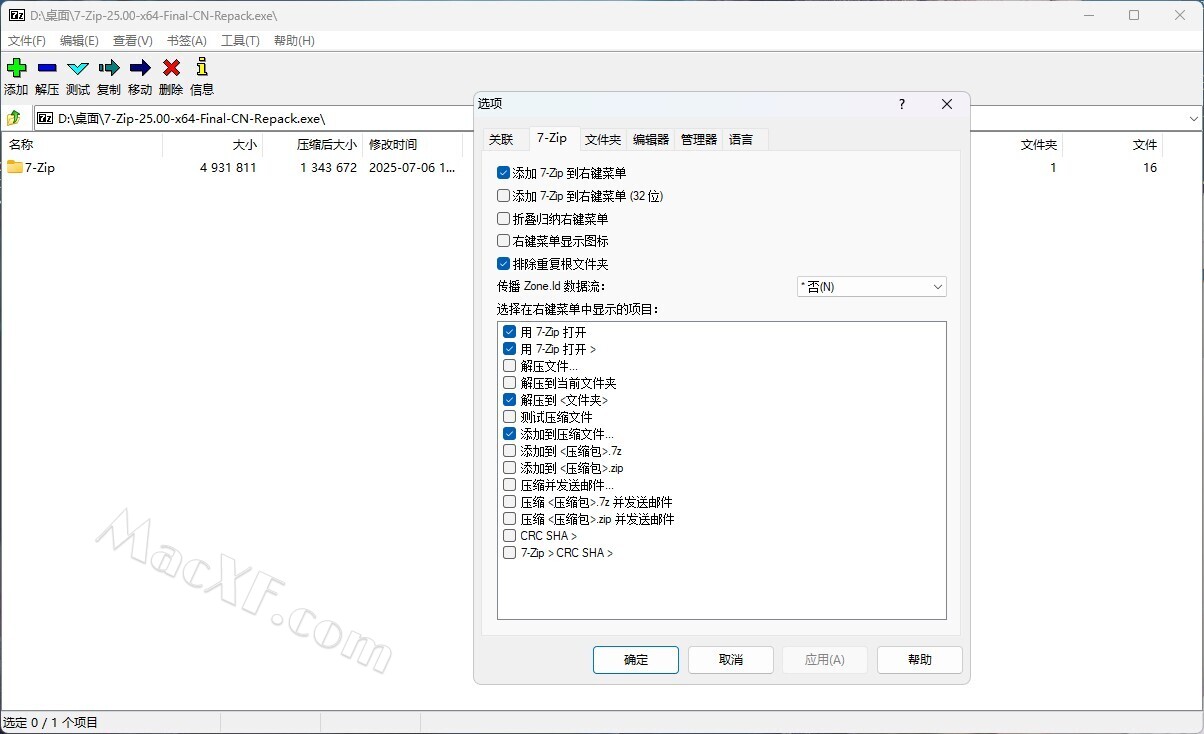
Task: Click the 4 931 811 size cell
Action: (x=228, y=168)
